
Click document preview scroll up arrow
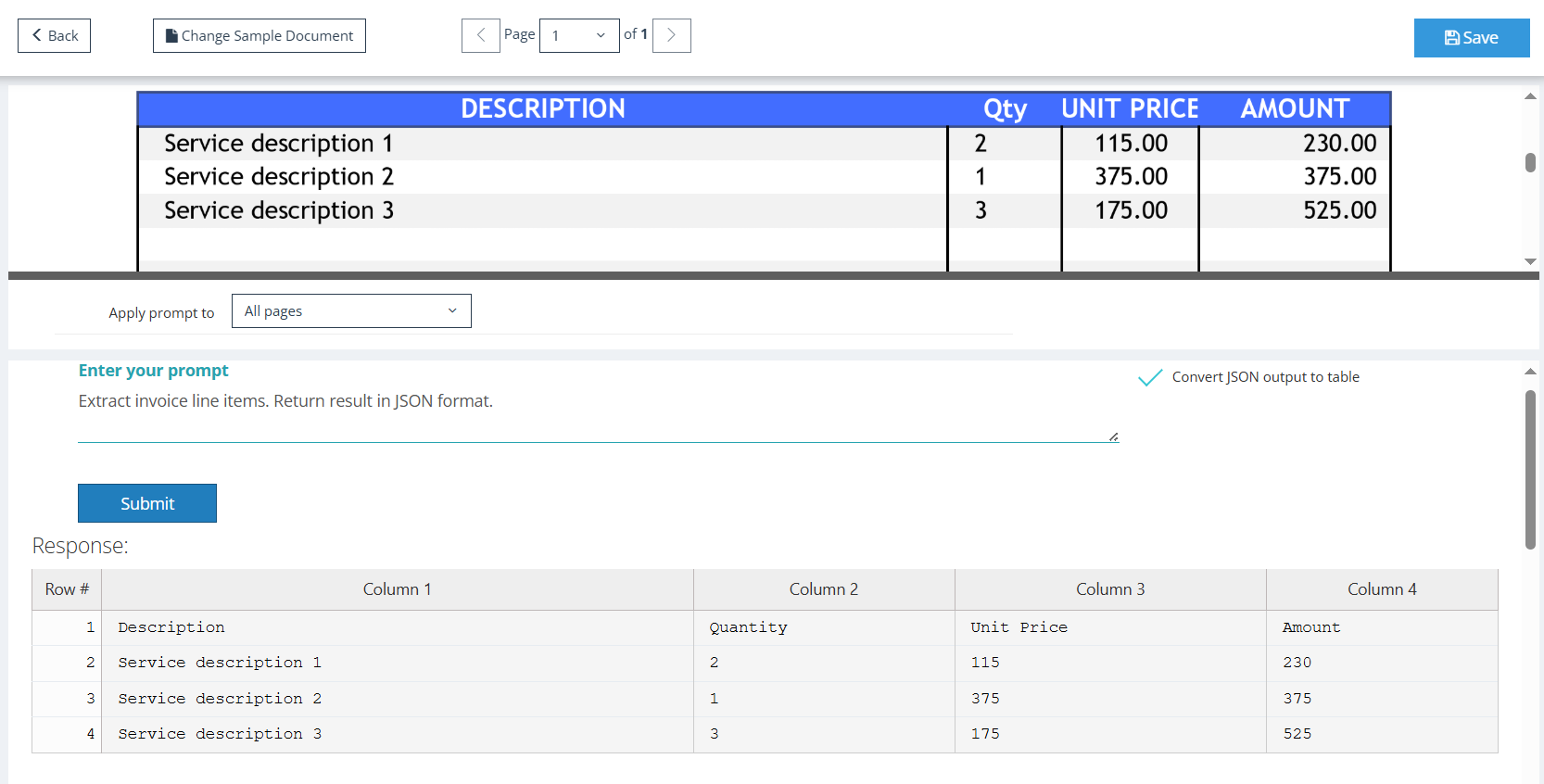(1530, 96)
